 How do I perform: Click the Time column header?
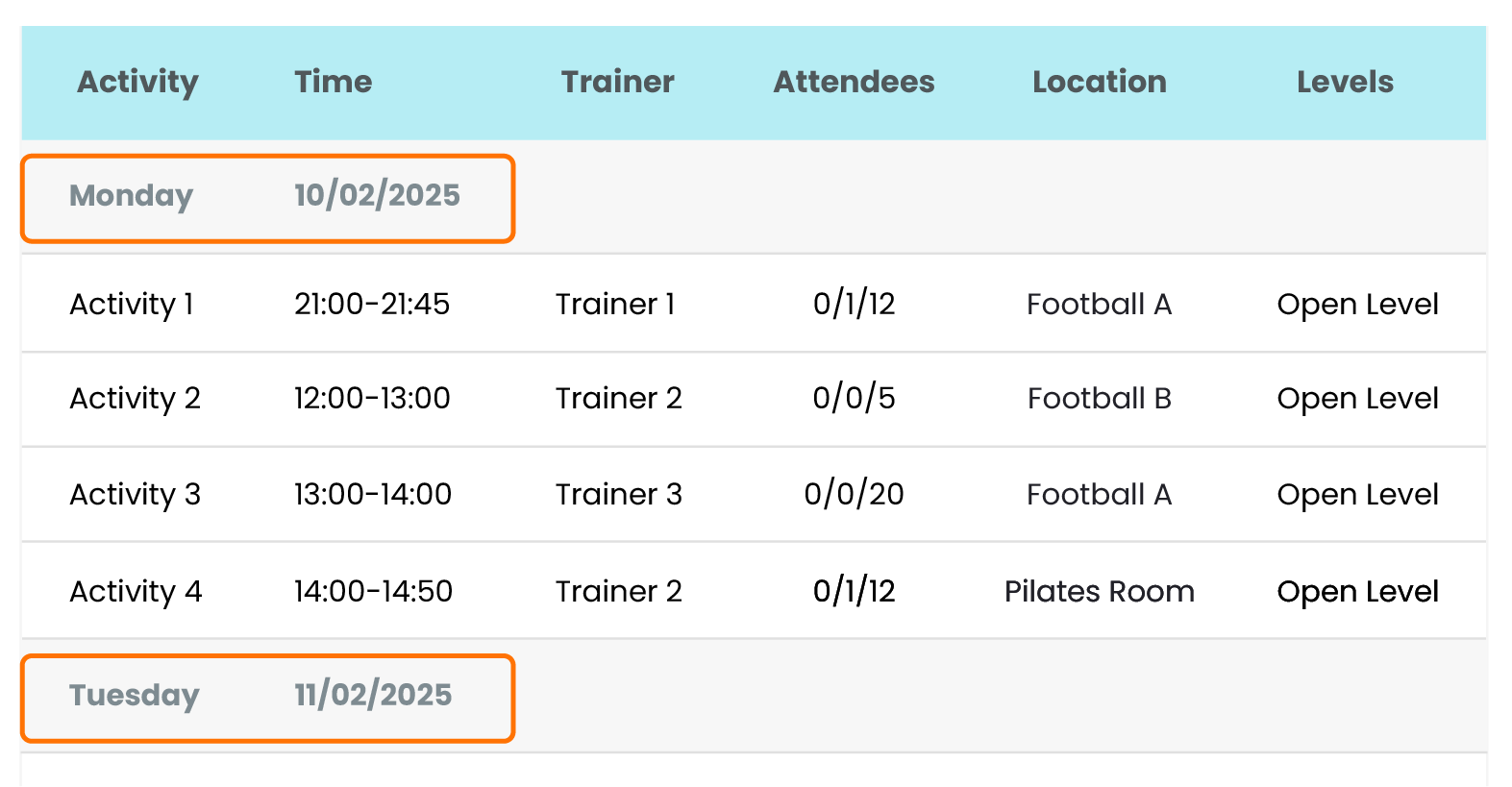click(x=333, y=83)
